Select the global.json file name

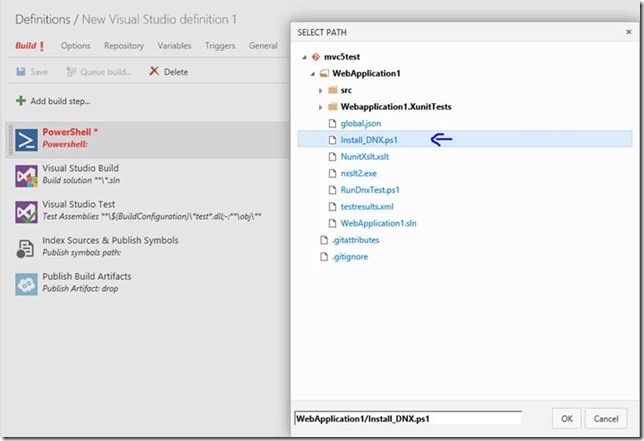361,124
